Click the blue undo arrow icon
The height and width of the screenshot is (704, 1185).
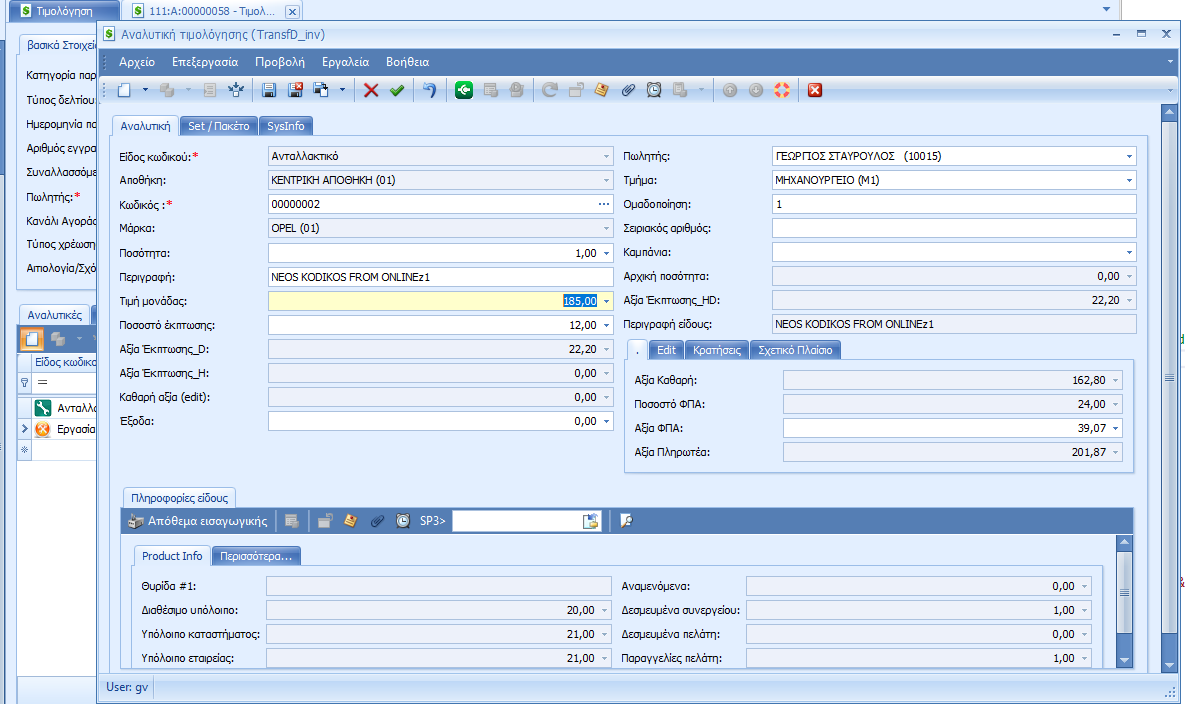pos(429,90)
